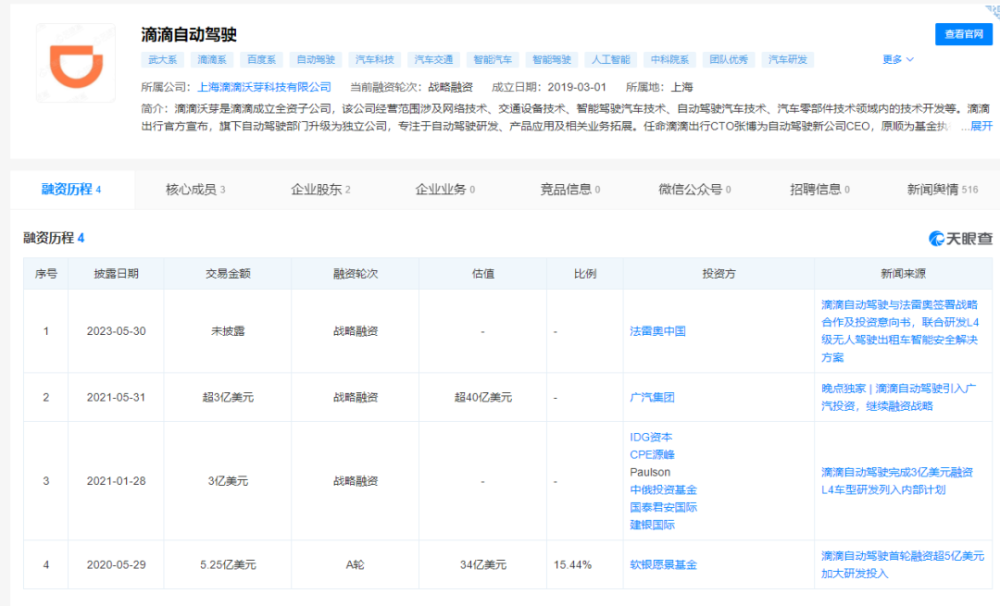Viewport: 1000px width, 606px height.
Task: Switch to the 融资历程 tab
Action: [71, 189]
